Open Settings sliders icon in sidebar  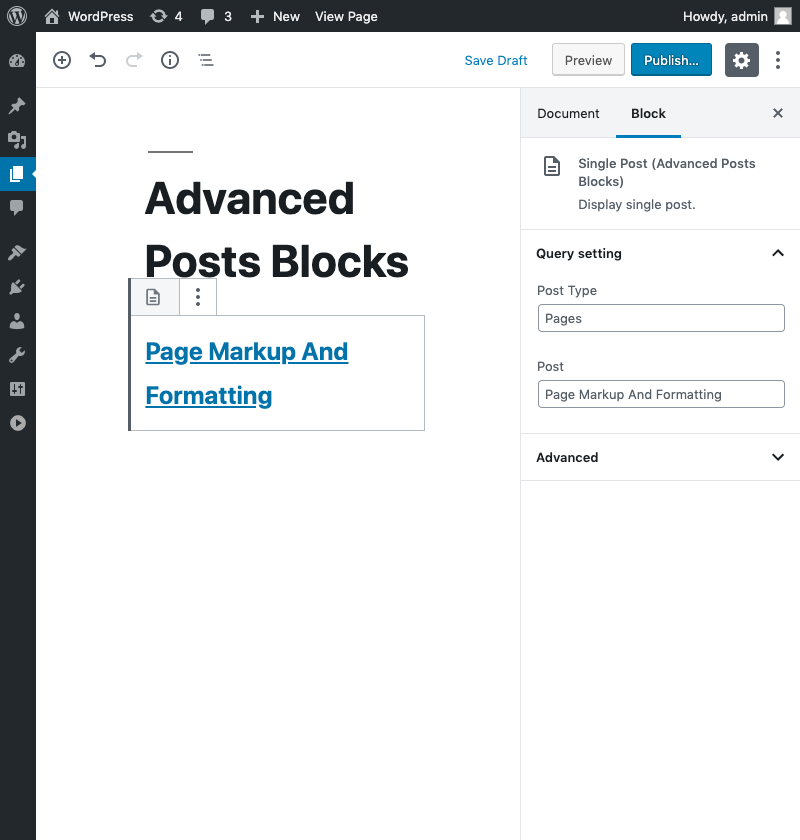click(17, 389)
